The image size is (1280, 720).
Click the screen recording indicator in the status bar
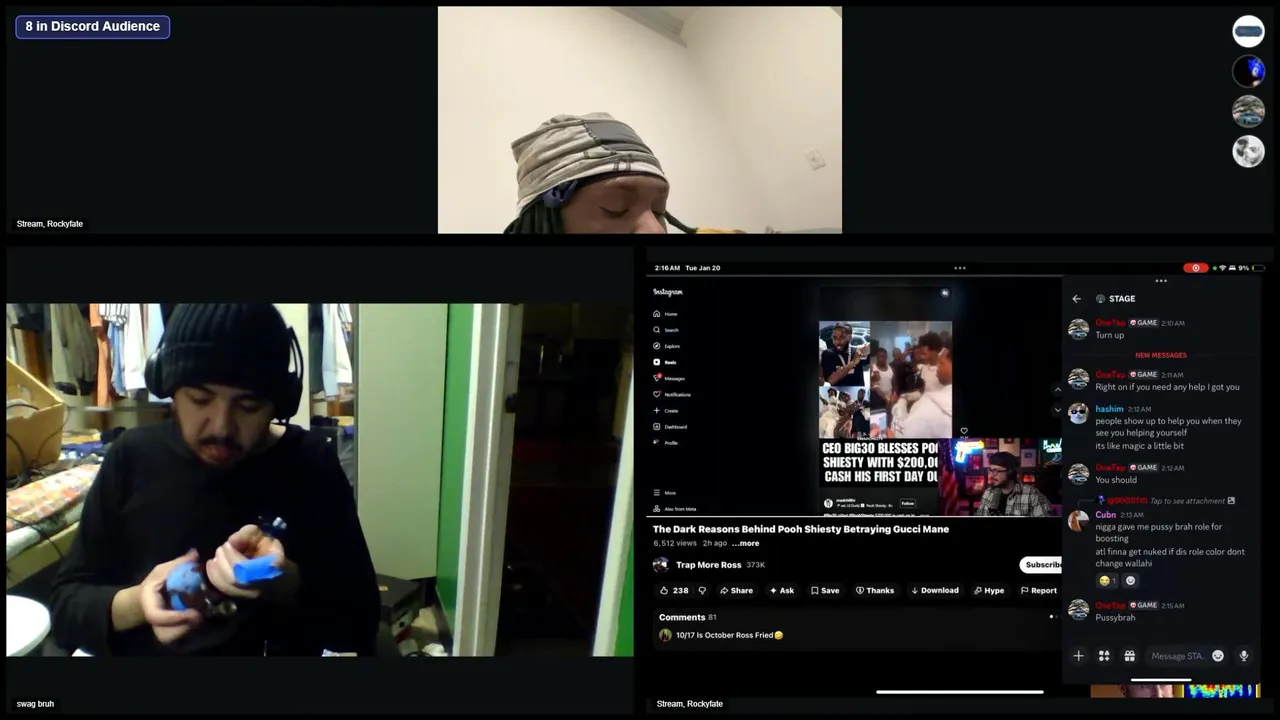click(1194, 268)
